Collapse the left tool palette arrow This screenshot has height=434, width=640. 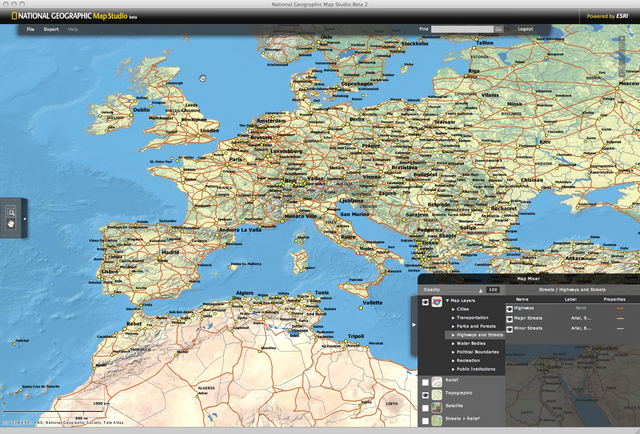click(x=24, y=219)
